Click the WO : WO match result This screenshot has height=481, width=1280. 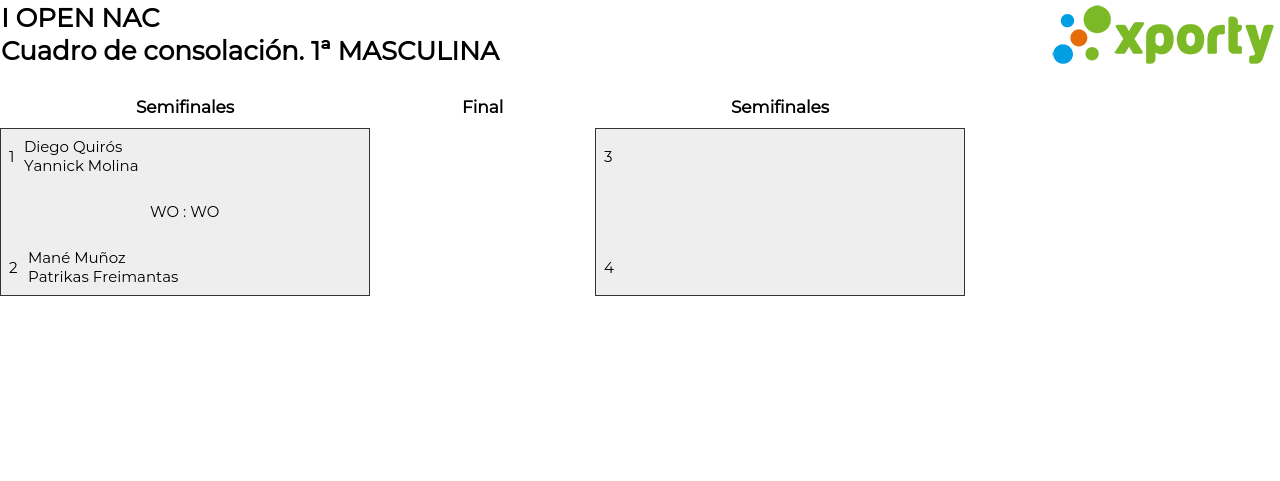pos(185,212)
